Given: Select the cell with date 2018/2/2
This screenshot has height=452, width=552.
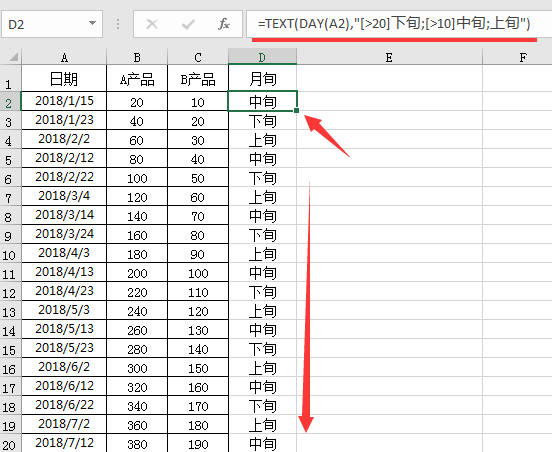Looking at the screenshot, I should point(64,139).
